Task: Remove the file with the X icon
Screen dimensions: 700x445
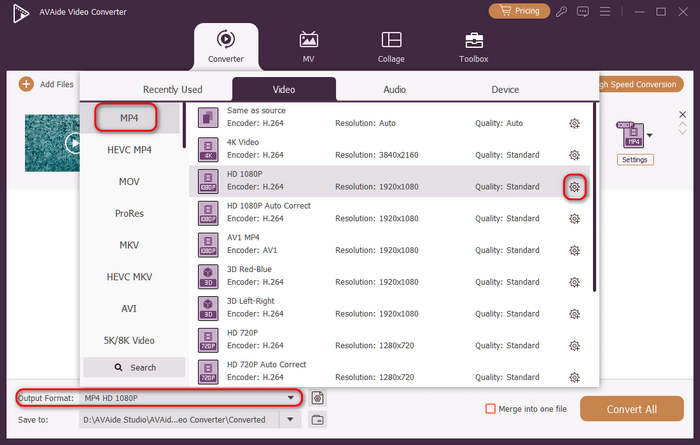Action: (682, 114)
